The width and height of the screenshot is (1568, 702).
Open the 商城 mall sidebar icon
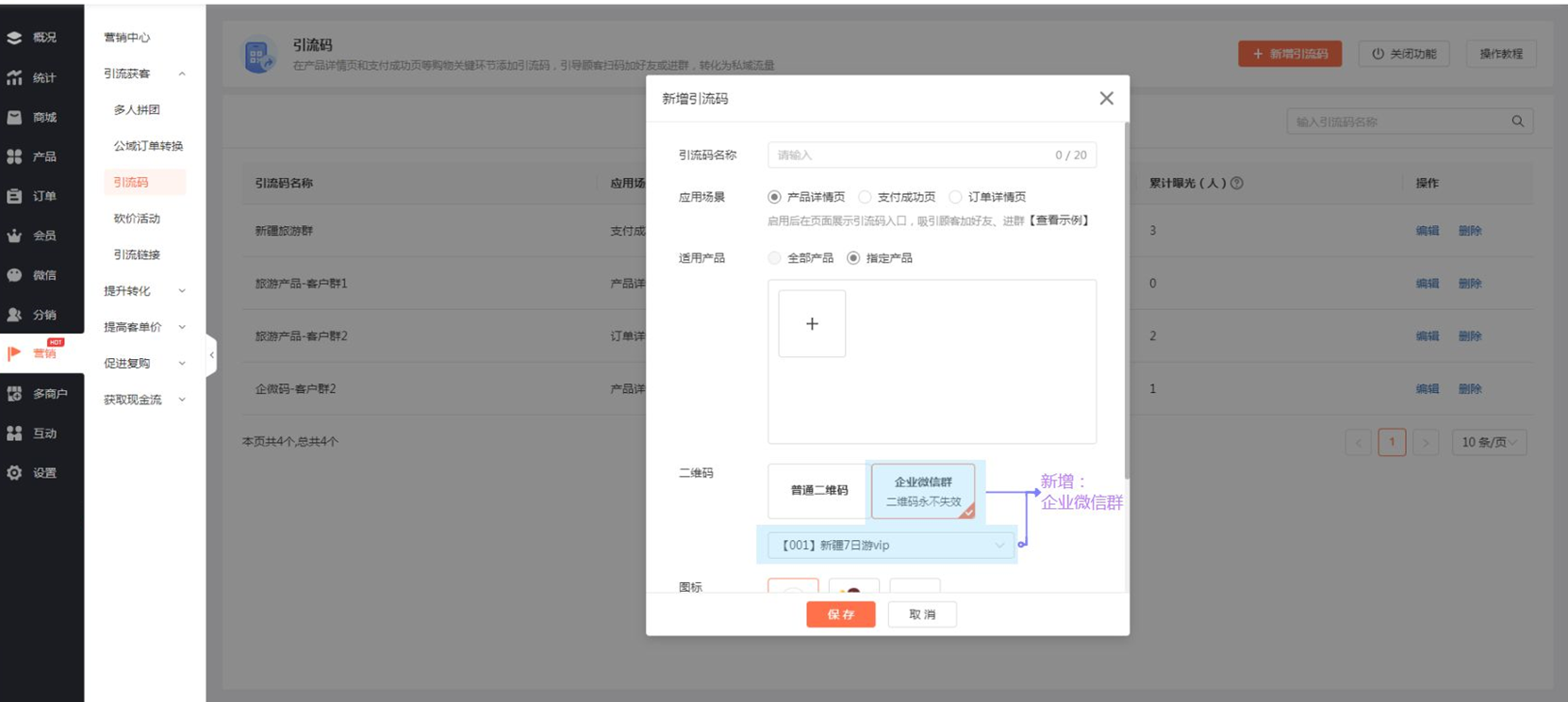click(x=15, y=118)
